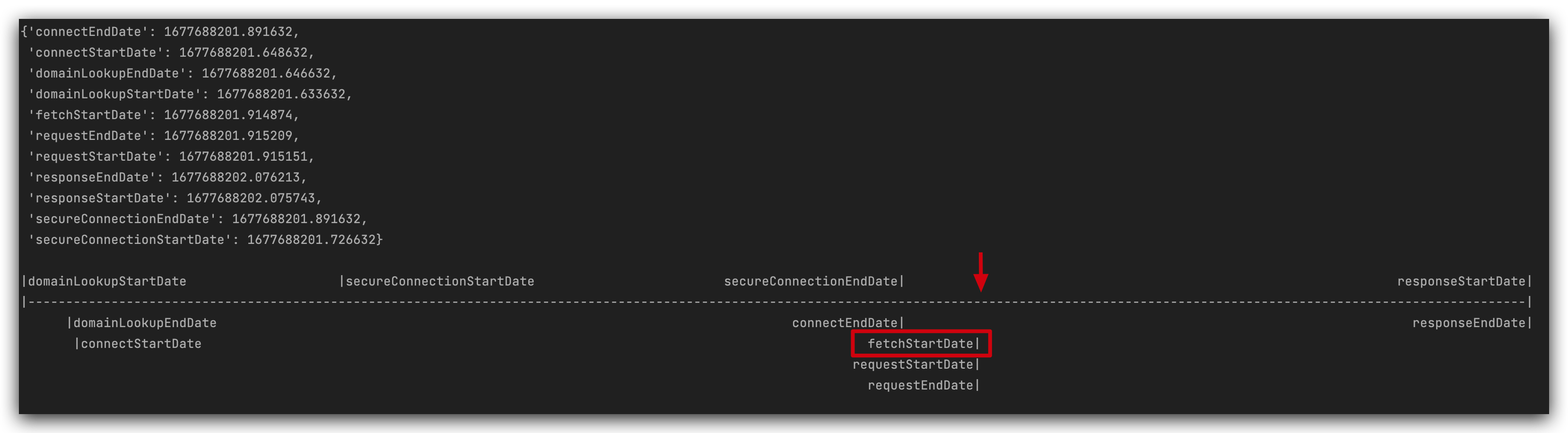1568x433 pixels.
Task: Click the 'requestEndDate' dictionary entry
Action: click(164, 136)
